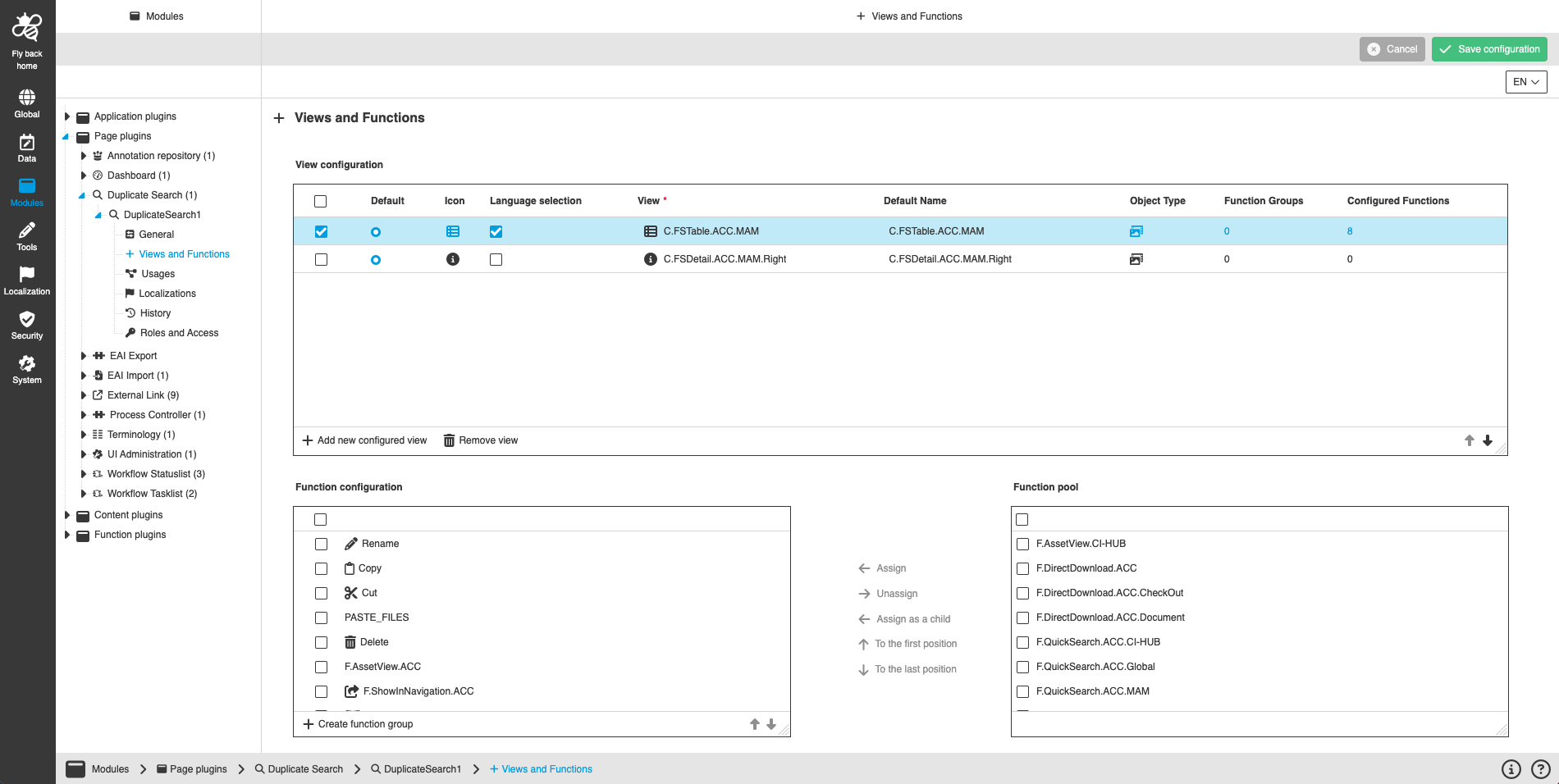Open the EN language dropdown
The width and height of the screenshot is (1559, 784).
click(x=1525, y=81)
